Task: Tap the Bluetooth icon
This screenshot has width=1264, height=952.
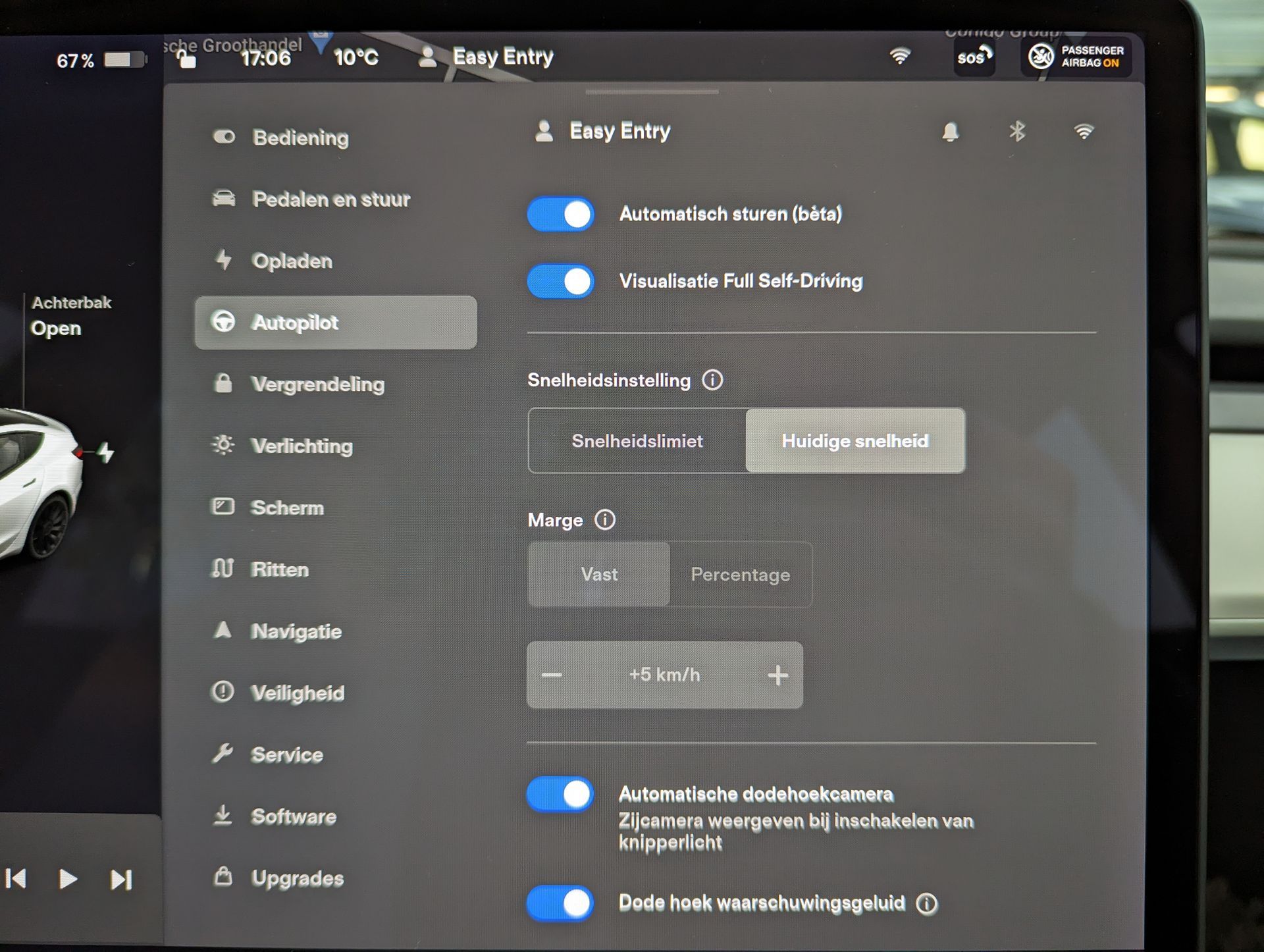Action: click(x=1017, y=132)
